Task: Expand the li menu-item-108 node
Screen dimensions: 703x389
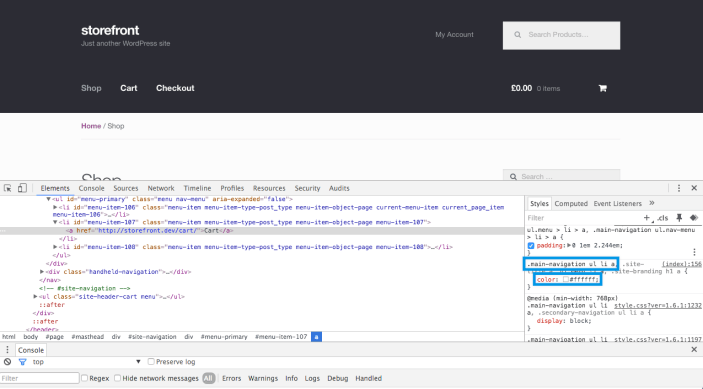Action: tap(55, 247)
